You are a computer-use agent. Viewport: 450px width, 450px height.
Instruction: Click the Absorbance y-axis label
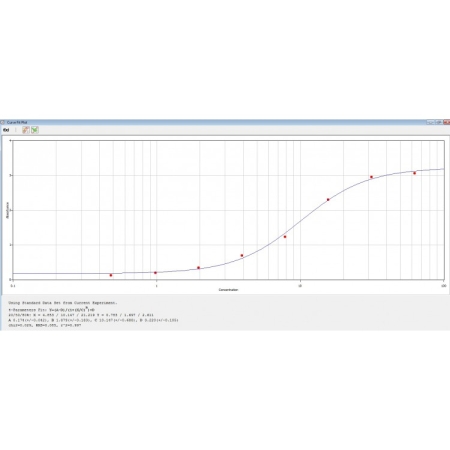click(x=7, y=210)
